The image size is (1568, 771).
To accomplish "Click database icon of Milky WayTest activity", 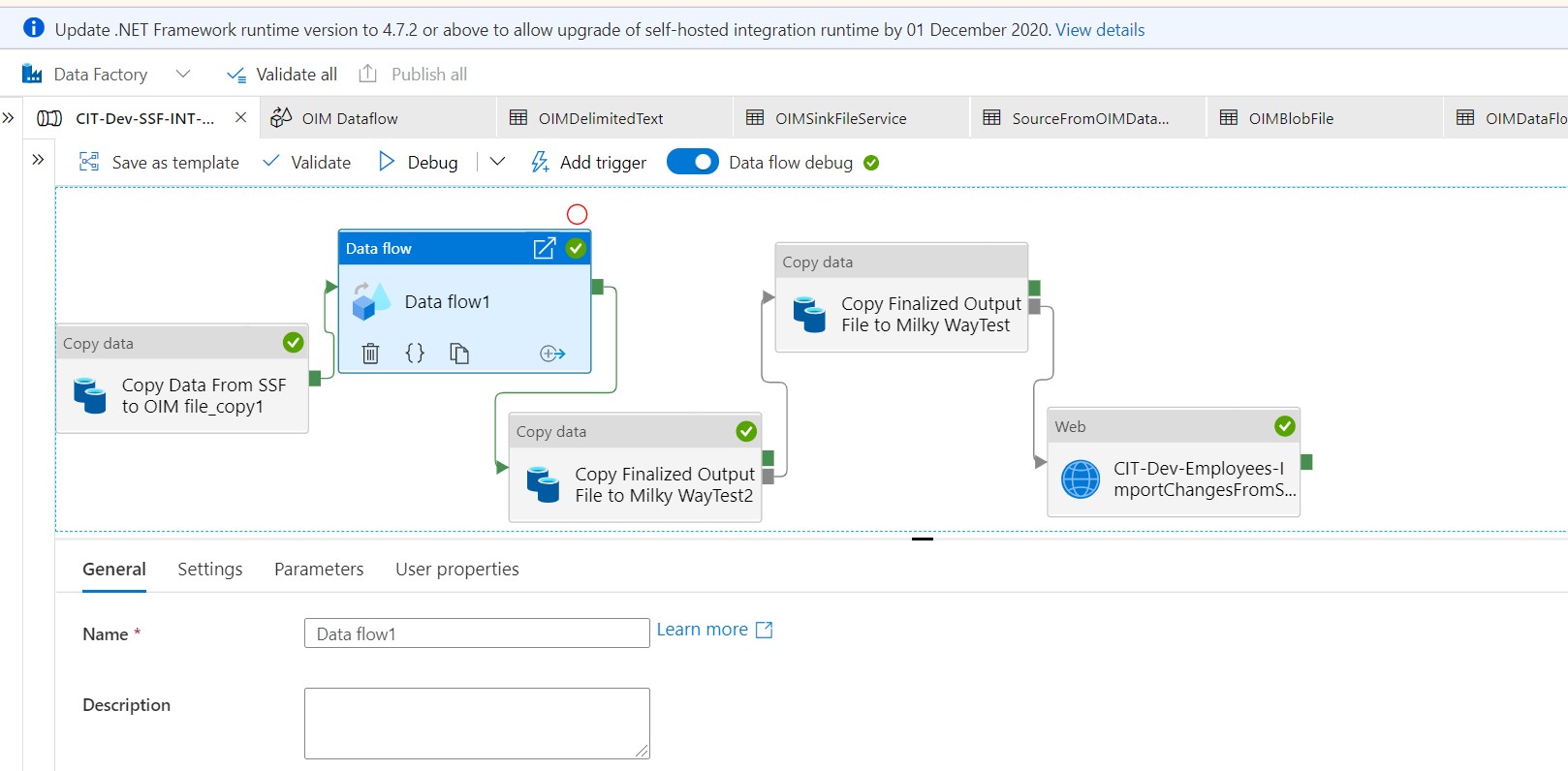I will (809, 315).
